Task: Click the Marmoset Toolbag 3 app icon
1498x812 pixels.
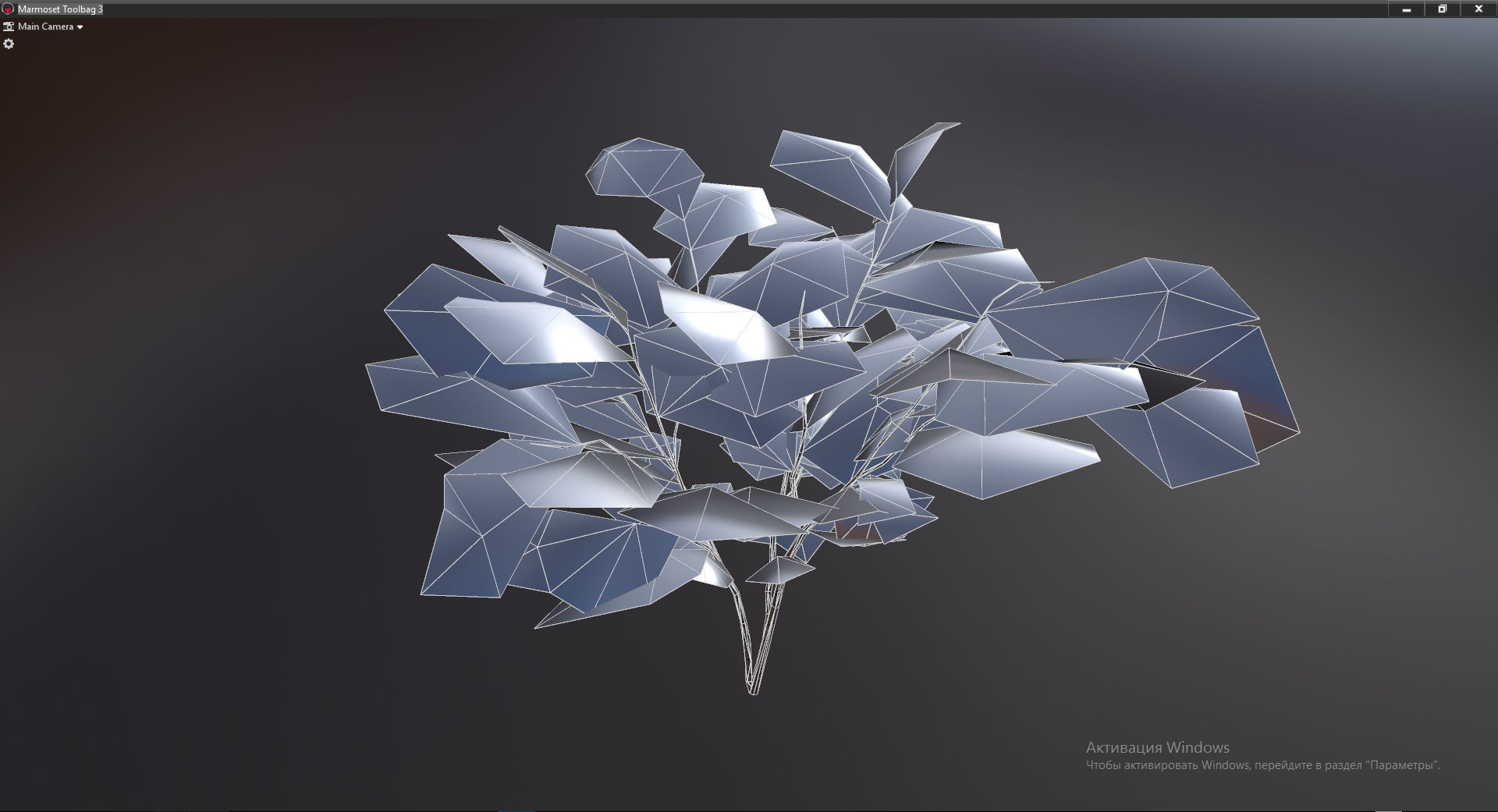Action: tap(9, 9)
